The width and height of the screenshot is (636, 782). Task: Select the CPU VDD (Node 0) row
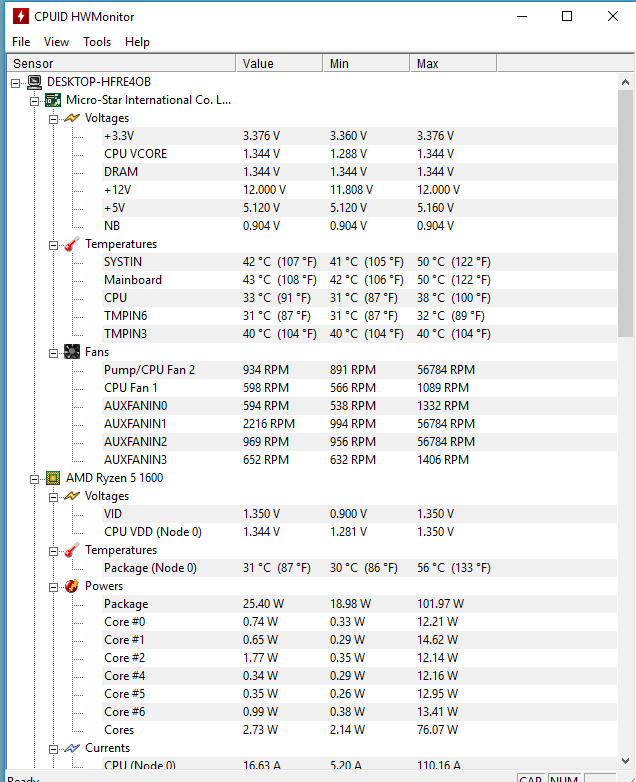click(359, 532)
